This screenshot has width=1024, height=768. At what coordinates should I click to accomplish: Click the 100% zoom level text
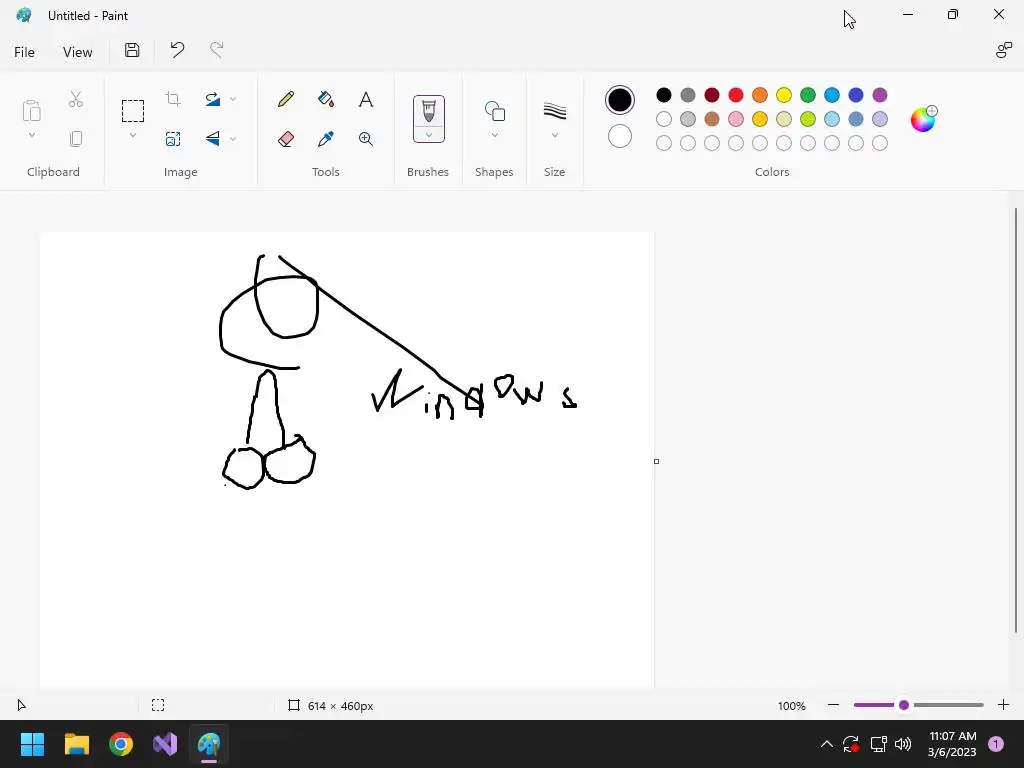point(792,706)
